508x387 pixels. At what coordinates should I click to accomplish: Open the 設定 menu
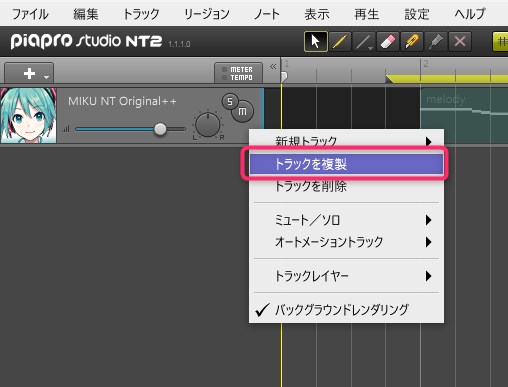[417, 14]
